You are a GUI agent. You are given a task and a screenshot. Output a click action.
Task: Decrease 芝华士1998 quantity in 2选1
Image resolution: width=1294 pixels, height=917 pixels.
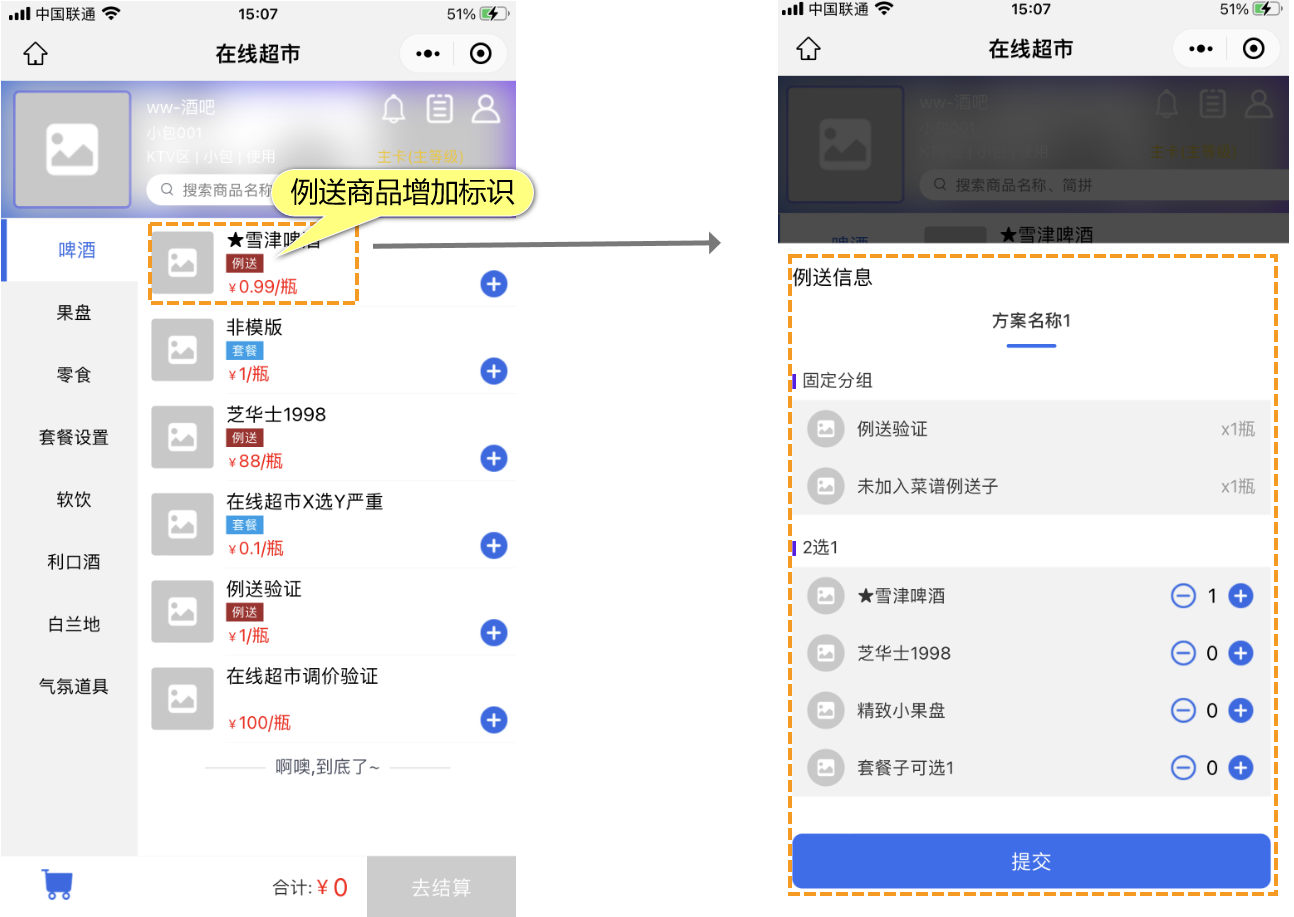coord(1183,653)
